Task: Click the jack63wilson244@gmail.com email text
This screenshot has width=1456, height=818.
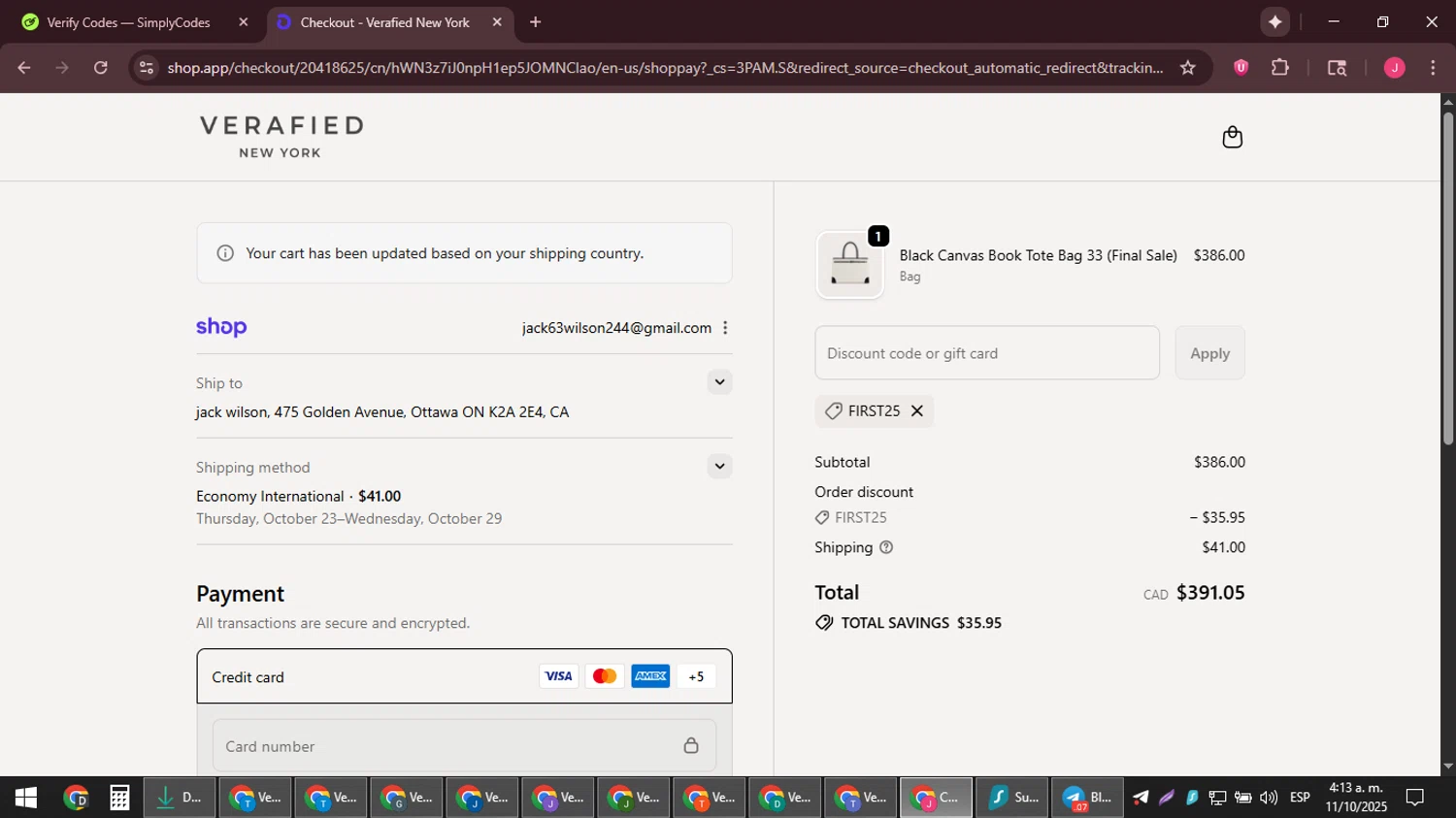Action: tap(616, 328)
